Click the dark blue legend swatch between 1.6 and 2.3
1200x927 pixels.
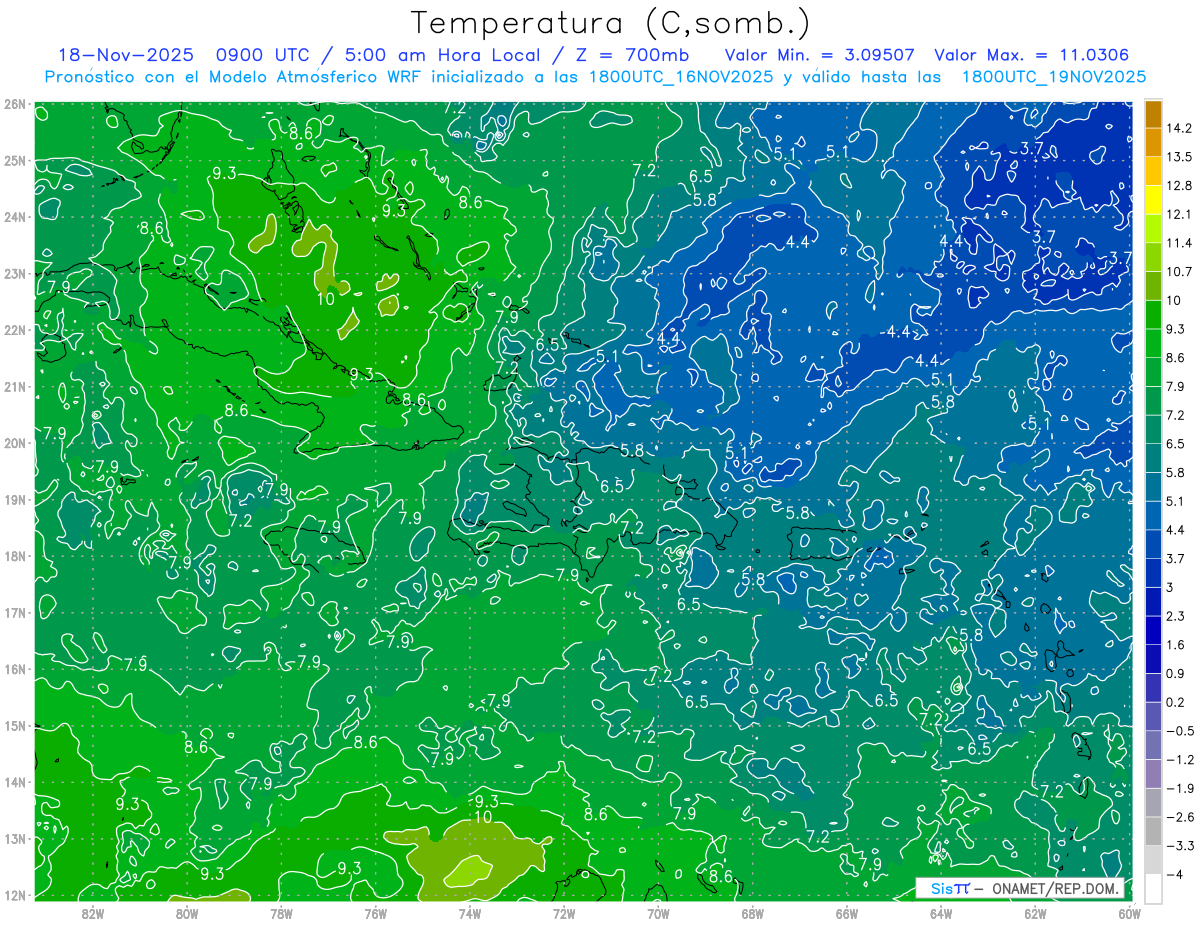click(x=1152, y=629)
